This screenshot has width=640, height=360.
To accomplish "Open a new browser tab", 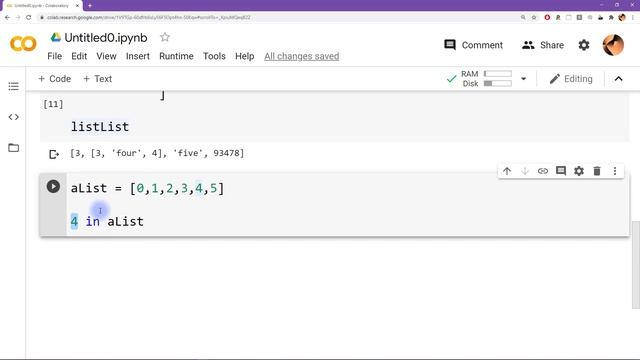I will pyautogui.click(x=90, y=6).
